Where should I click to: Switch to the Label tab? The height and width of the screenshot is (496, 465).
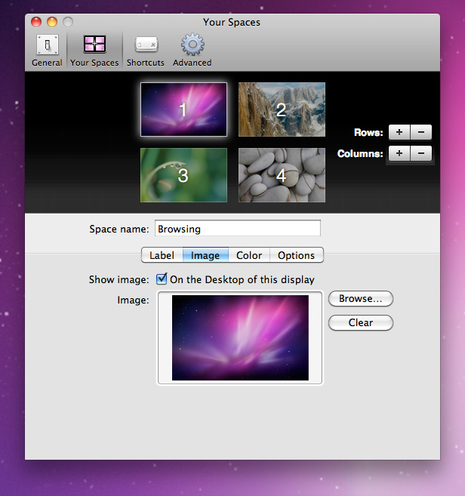tap(162, 255)
